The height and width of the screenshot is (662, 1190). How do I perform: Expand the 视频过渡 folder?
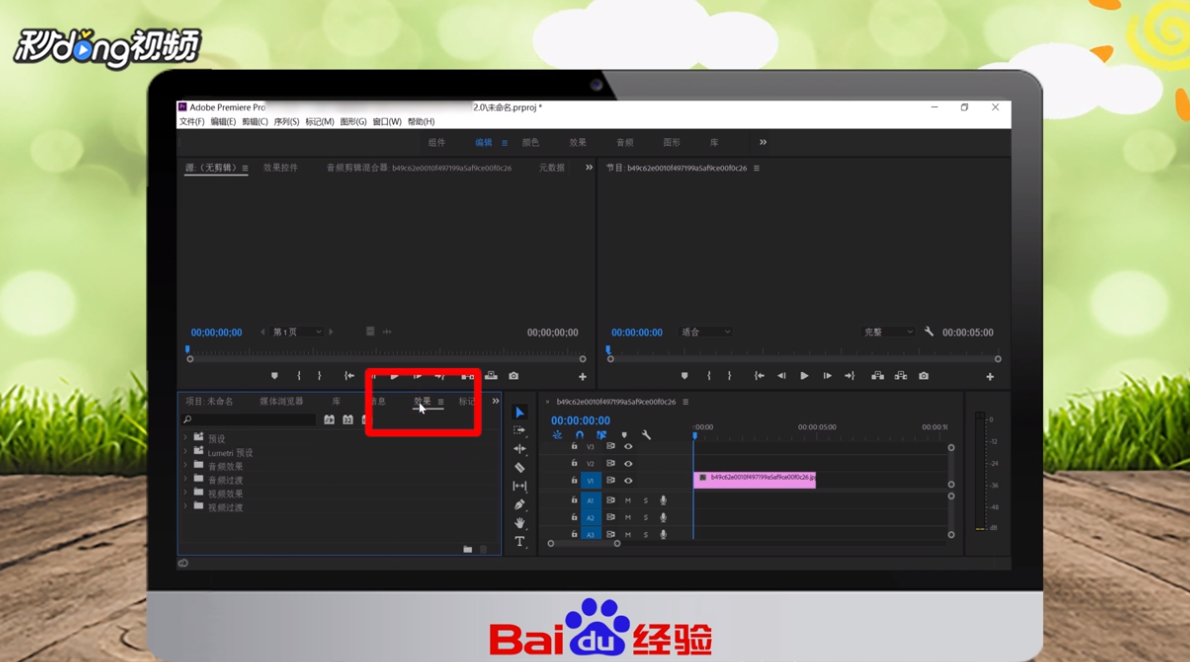pos(185,506)
